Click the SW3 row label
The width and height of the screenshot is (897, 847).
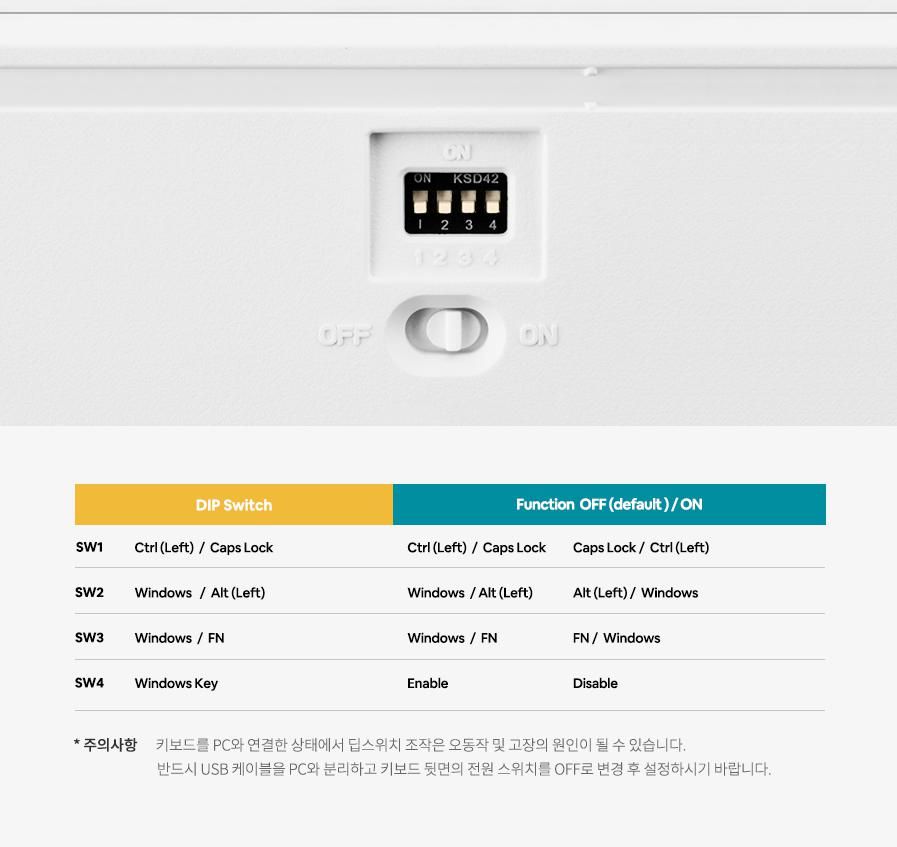click(x=89, y=637)
